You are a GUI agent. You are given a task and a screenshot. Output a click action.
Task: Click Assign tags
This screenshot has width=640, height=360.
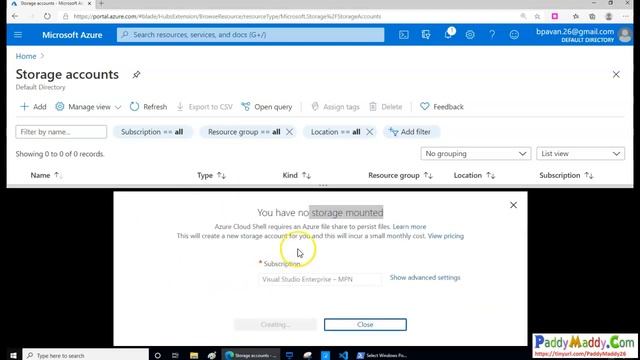click(336, 107)
